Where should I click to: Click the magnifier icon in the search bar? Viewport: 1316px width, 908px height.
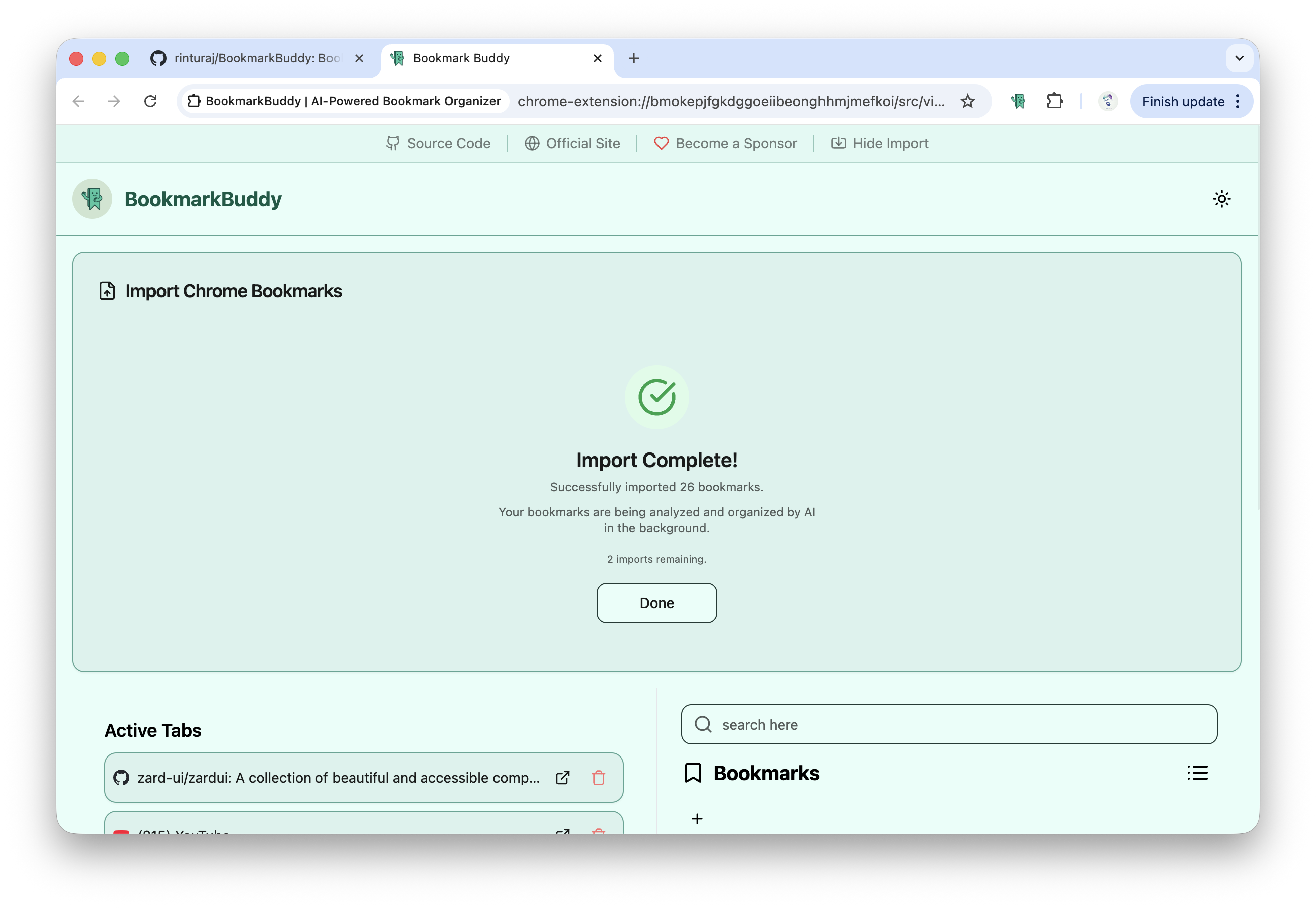click(x=703, y=724)
